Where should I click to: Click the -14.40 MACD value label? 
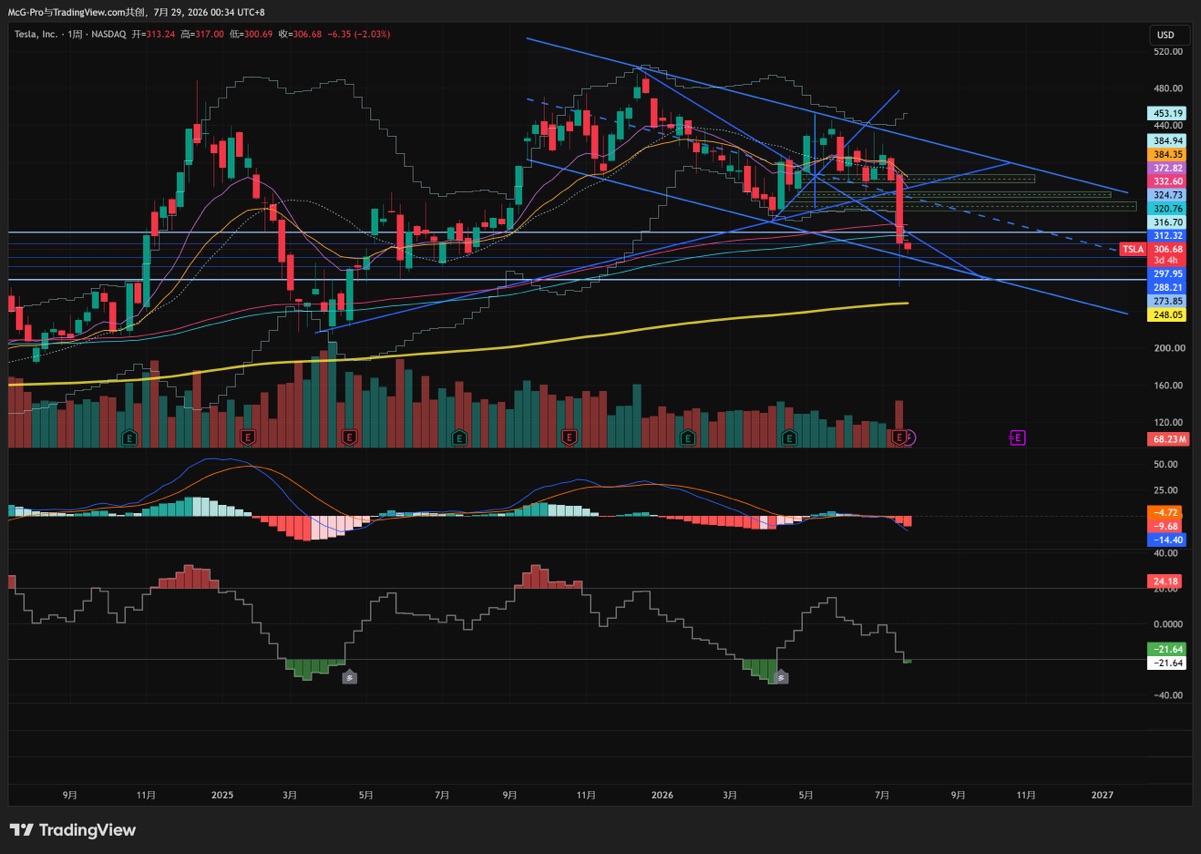pyautogui.click(x=1167, y=539)
